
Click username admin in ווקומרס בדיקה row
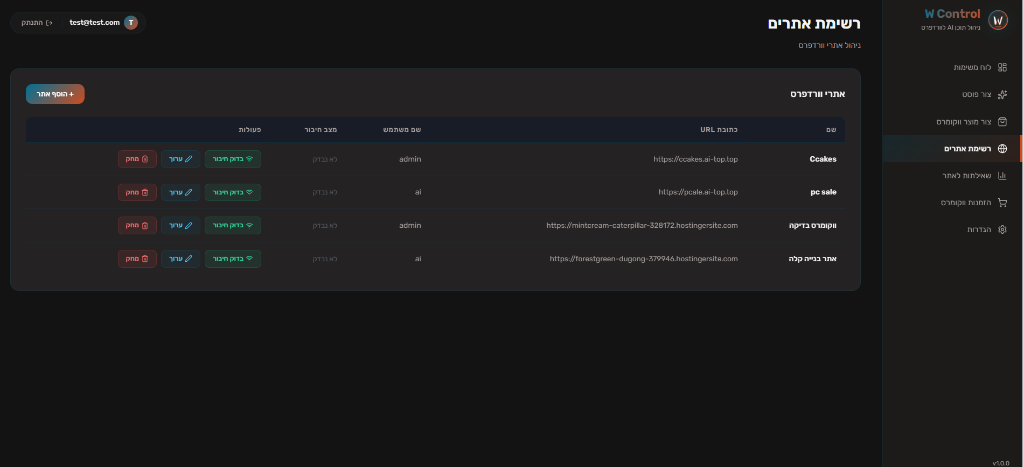[x=410, y=225]
